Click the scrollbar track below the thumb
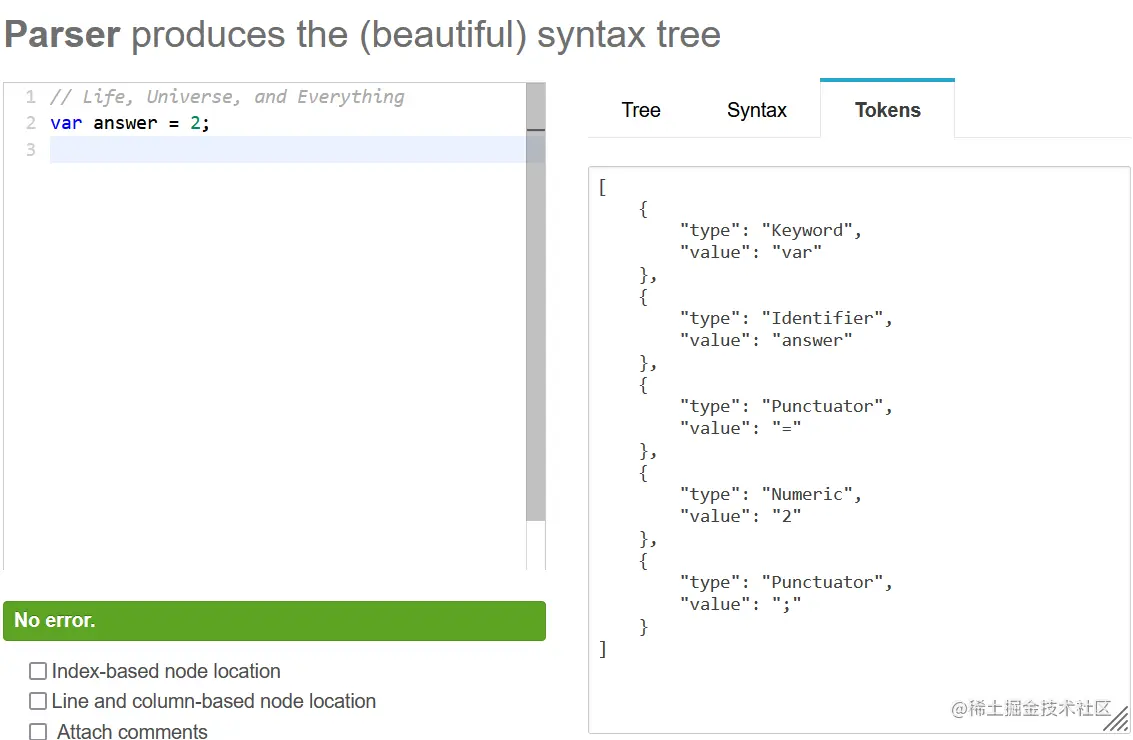 pos(536,545)
